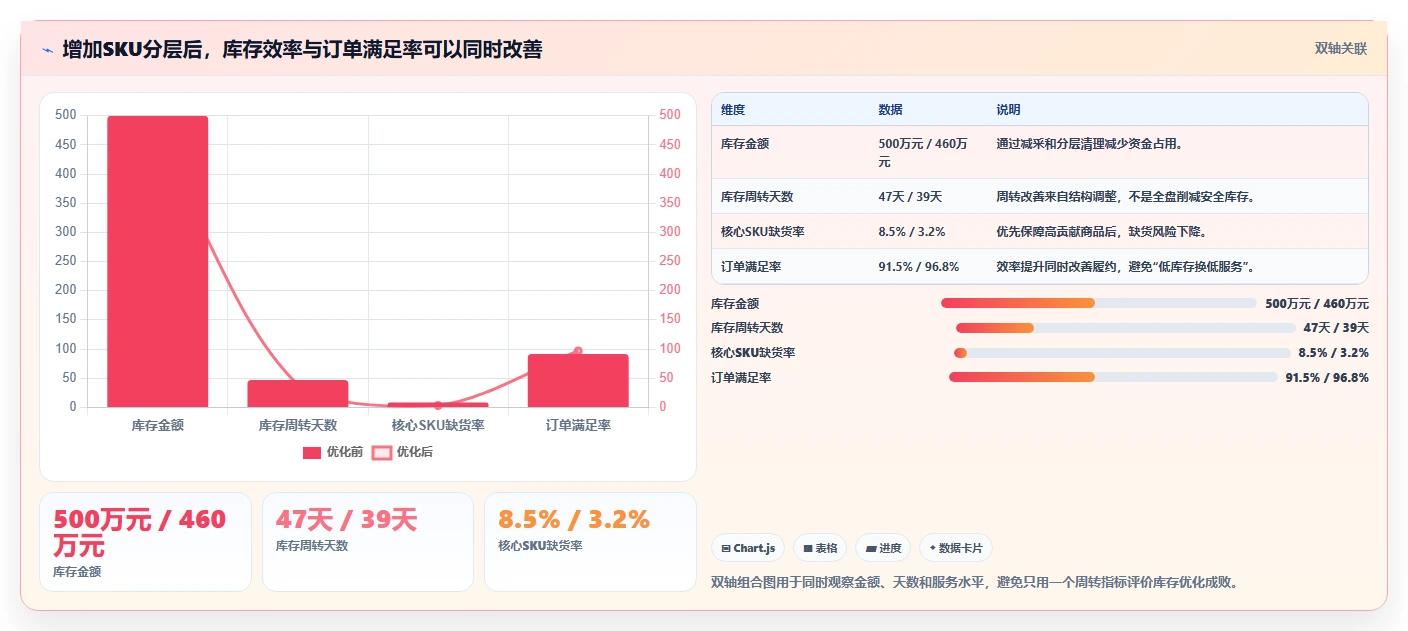Viewport: 1408px width, 631px height.
Task: Click the Chart.js tag
Action: [x=748, y=548]
